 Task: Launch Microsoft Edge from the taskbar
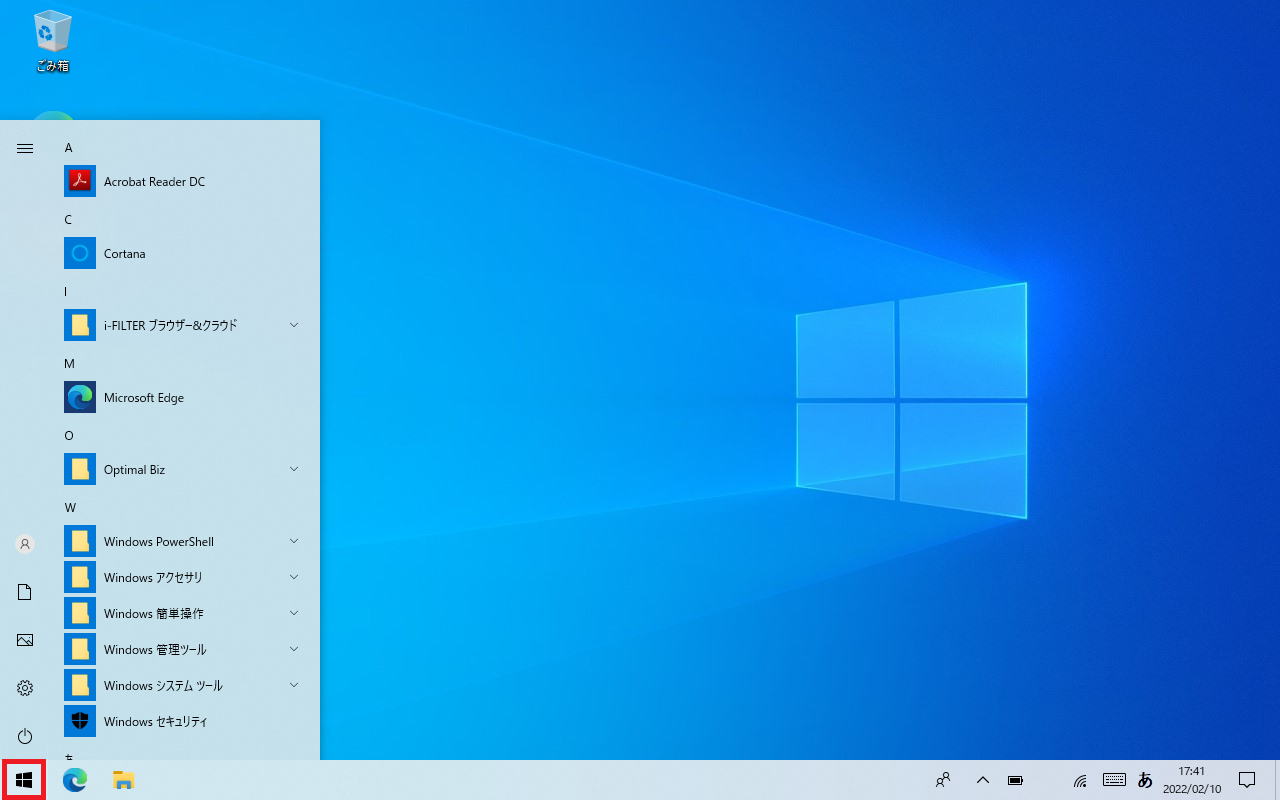pyautogui.click(x=75, y=780)
